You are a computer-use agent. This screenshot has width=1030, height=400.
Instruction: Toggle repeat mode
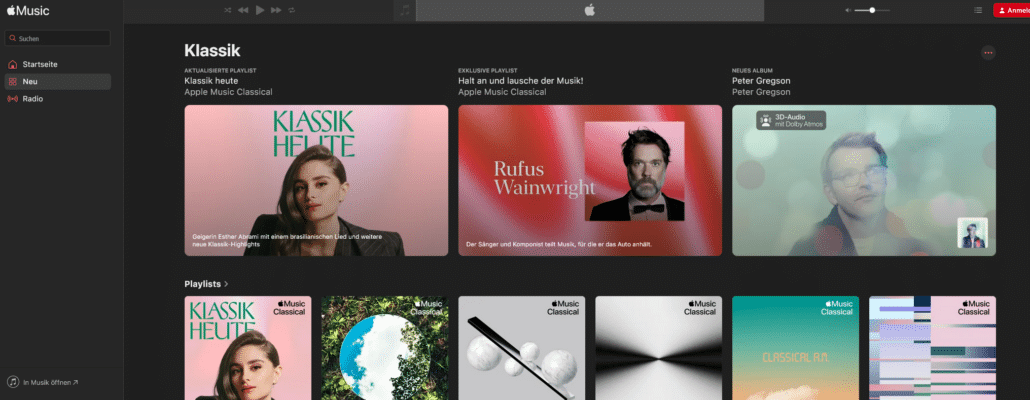pos(292,11)
